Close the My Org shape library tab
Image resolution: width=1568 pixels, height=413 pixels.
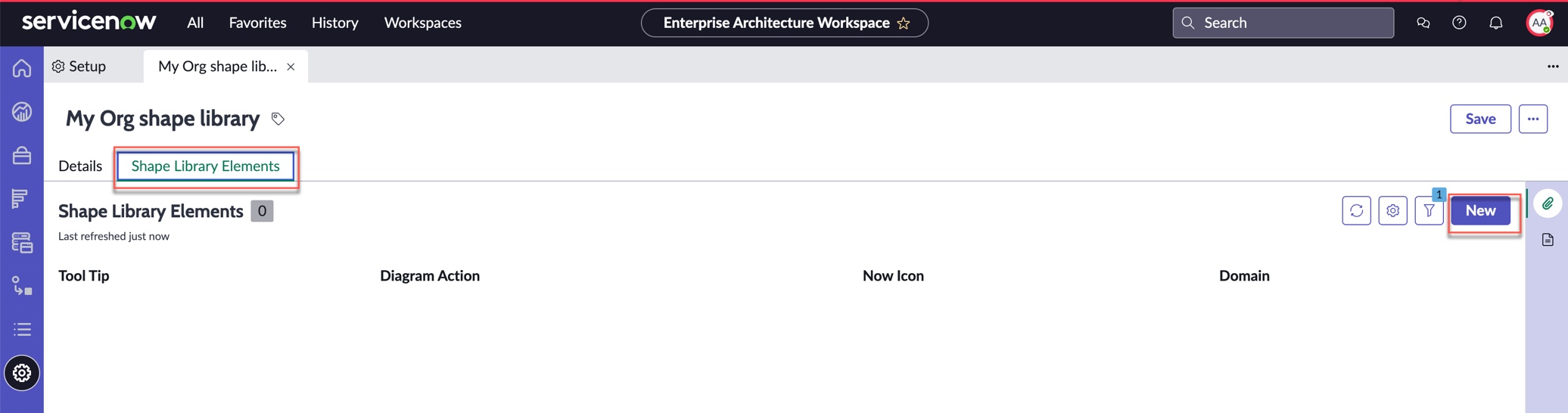pyautogui.click(x=291, y=67)
